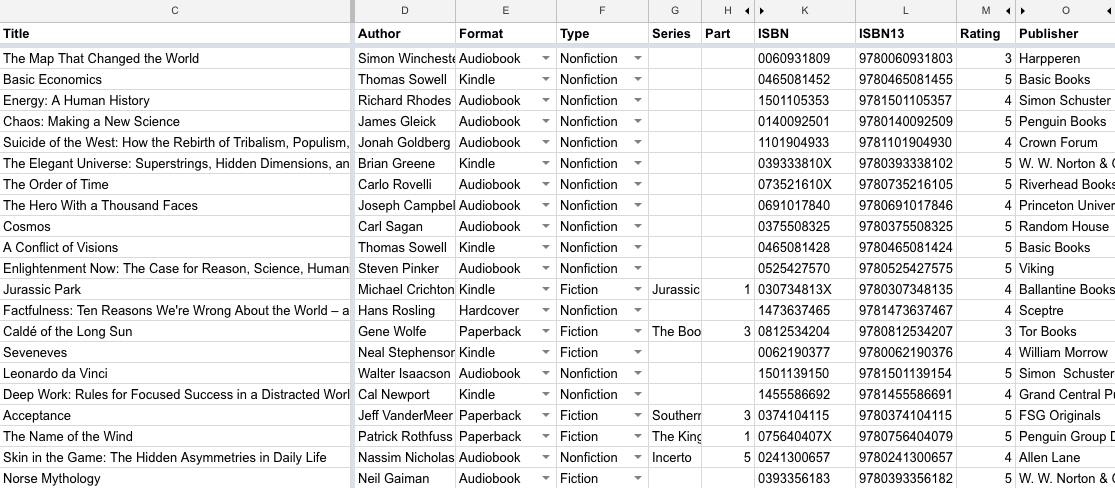Select title cell Chaos: Making a New Science

(175, 122)
